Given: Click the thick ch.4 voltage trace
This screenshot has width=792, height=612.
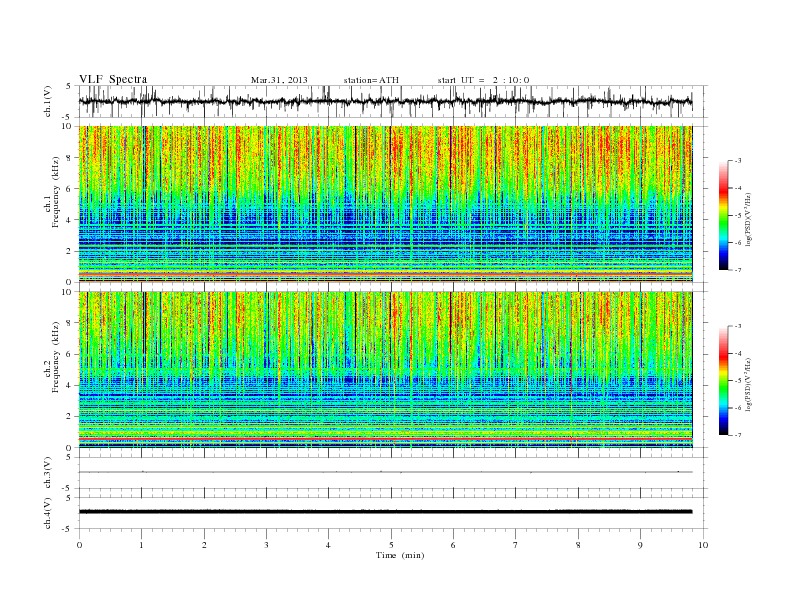Looking at the screenshot, I should coord(385,512).
